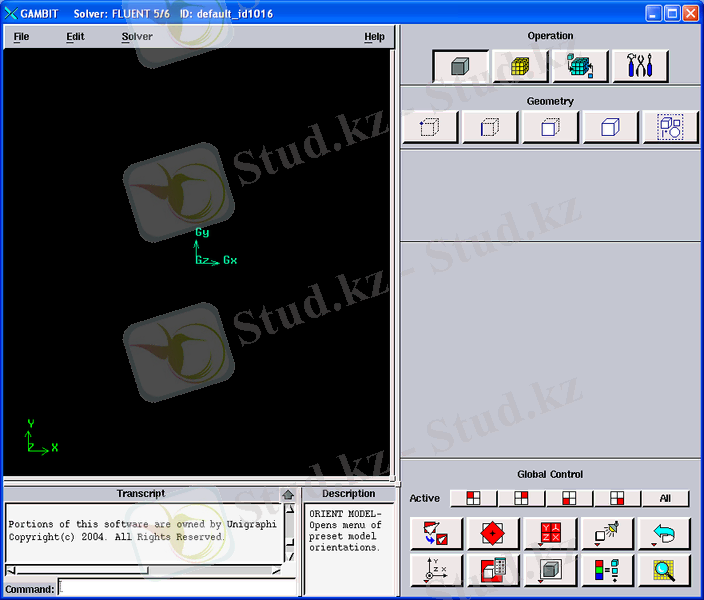Toggle the upper-left quadrant active button
Image resolution: width=704 pixels, height=600 pixels.
[x=473, y=498]
